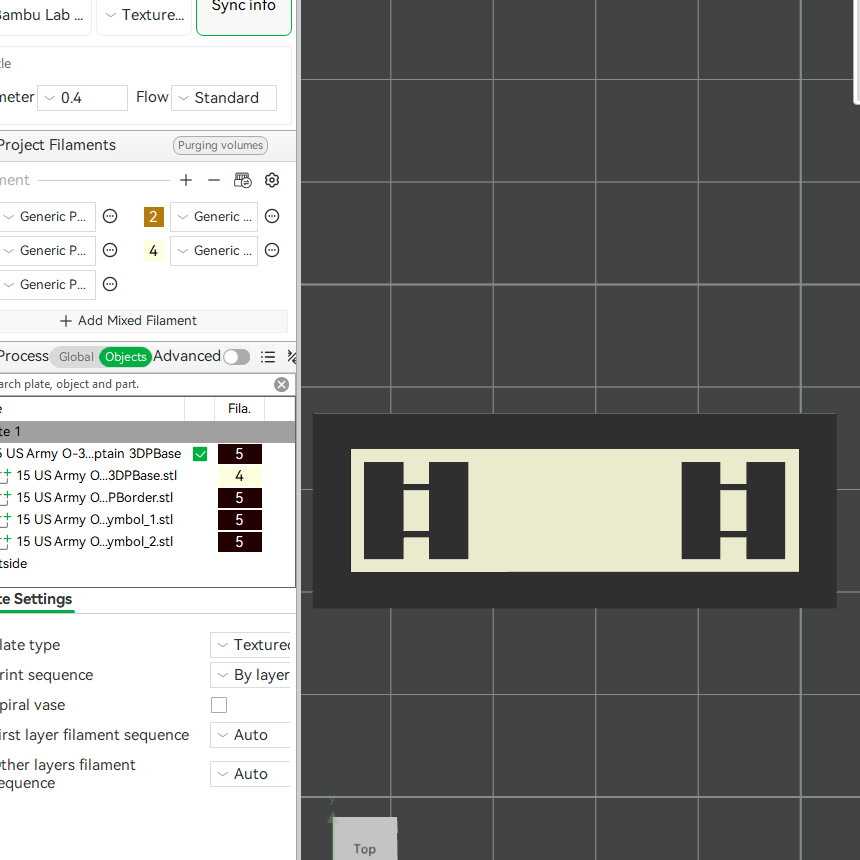Open the process settings list icon
The image size is (860, 860).
pos(268,357)
